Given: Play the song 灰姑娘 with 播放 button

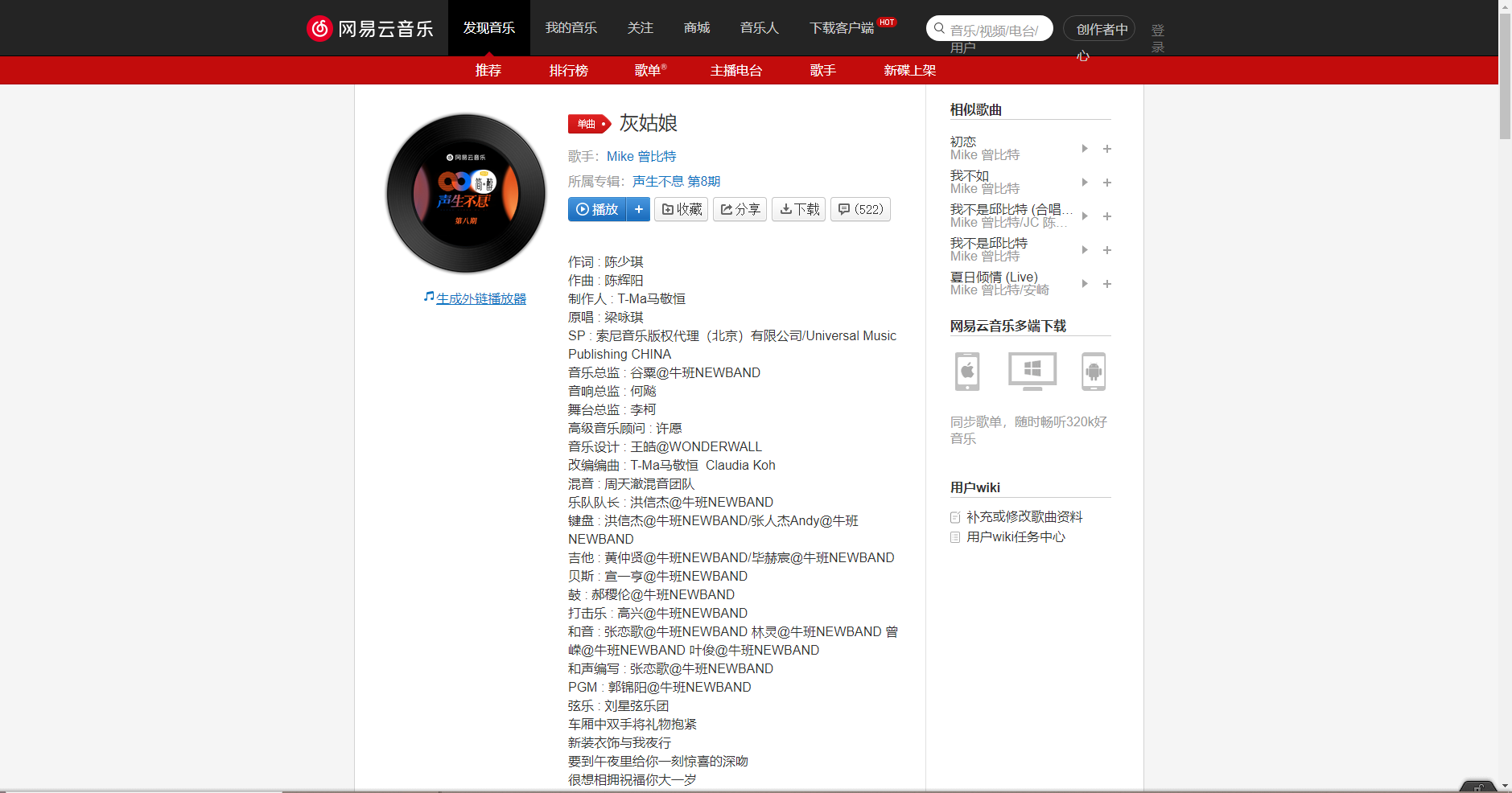Looking at the screenshot, I should pos(597,209).
